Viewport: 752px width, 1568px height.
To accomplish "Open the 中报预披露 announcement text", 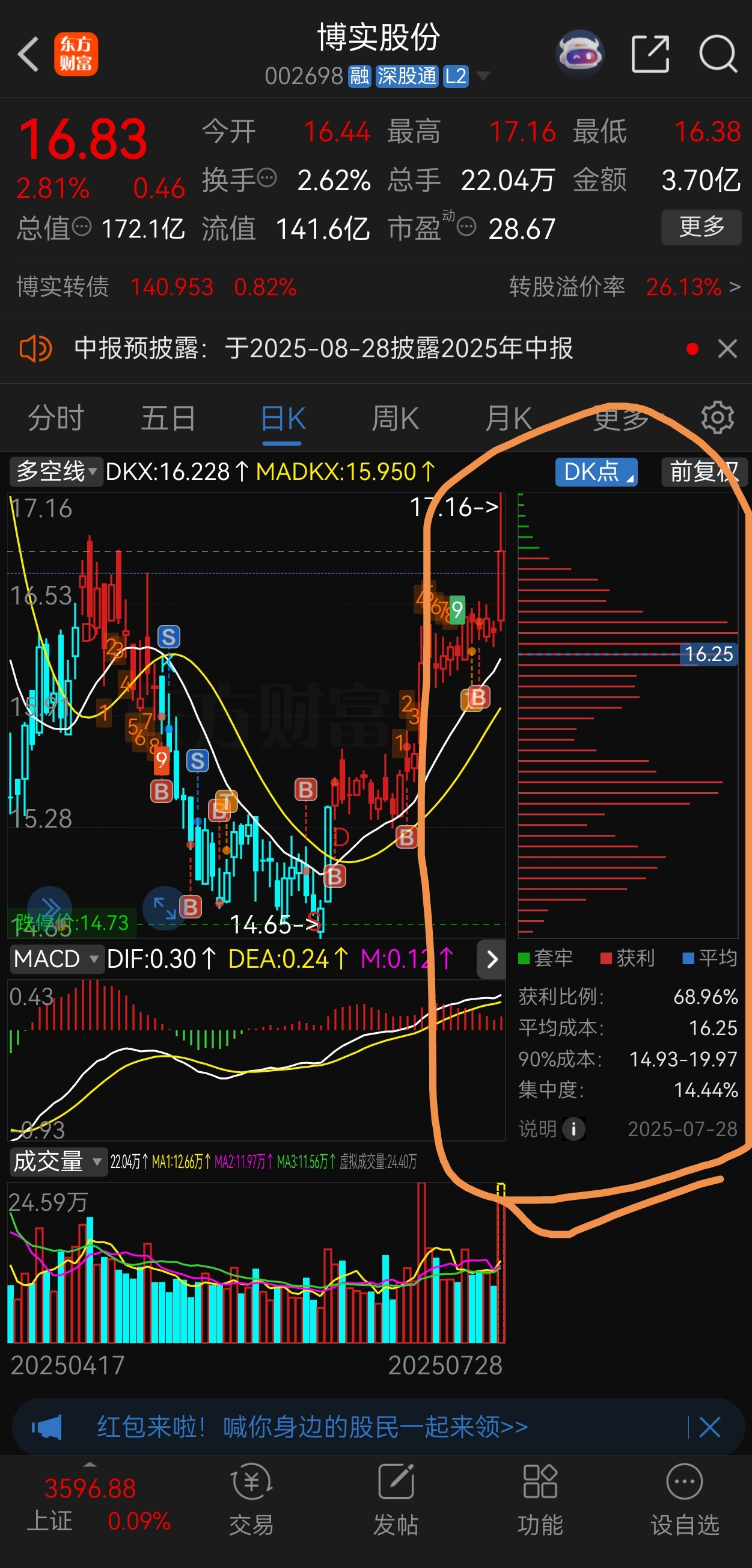I will click(323, 349).
